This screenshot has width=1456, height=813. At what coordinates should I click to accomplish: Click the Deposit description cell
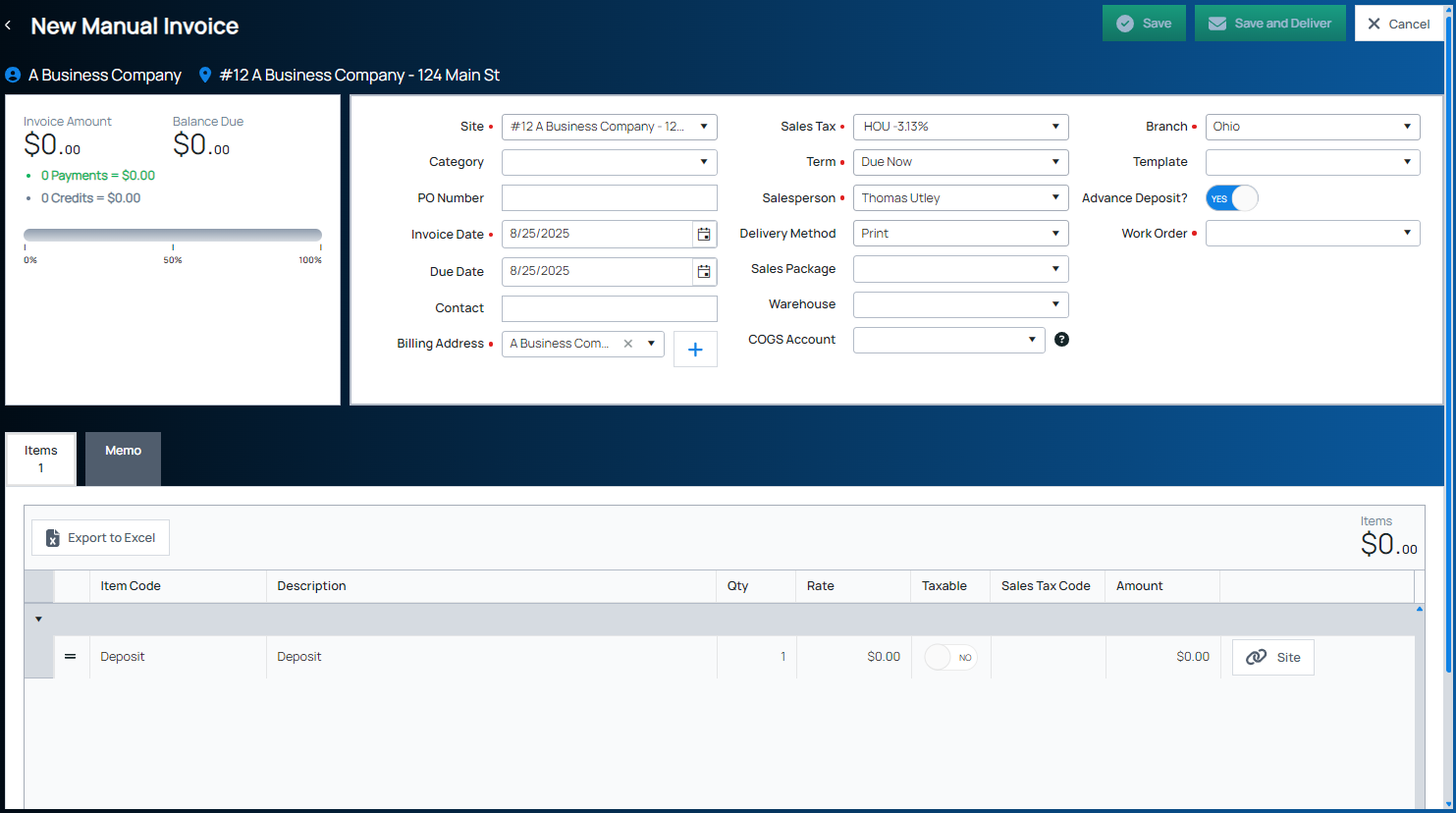(491, 657)
